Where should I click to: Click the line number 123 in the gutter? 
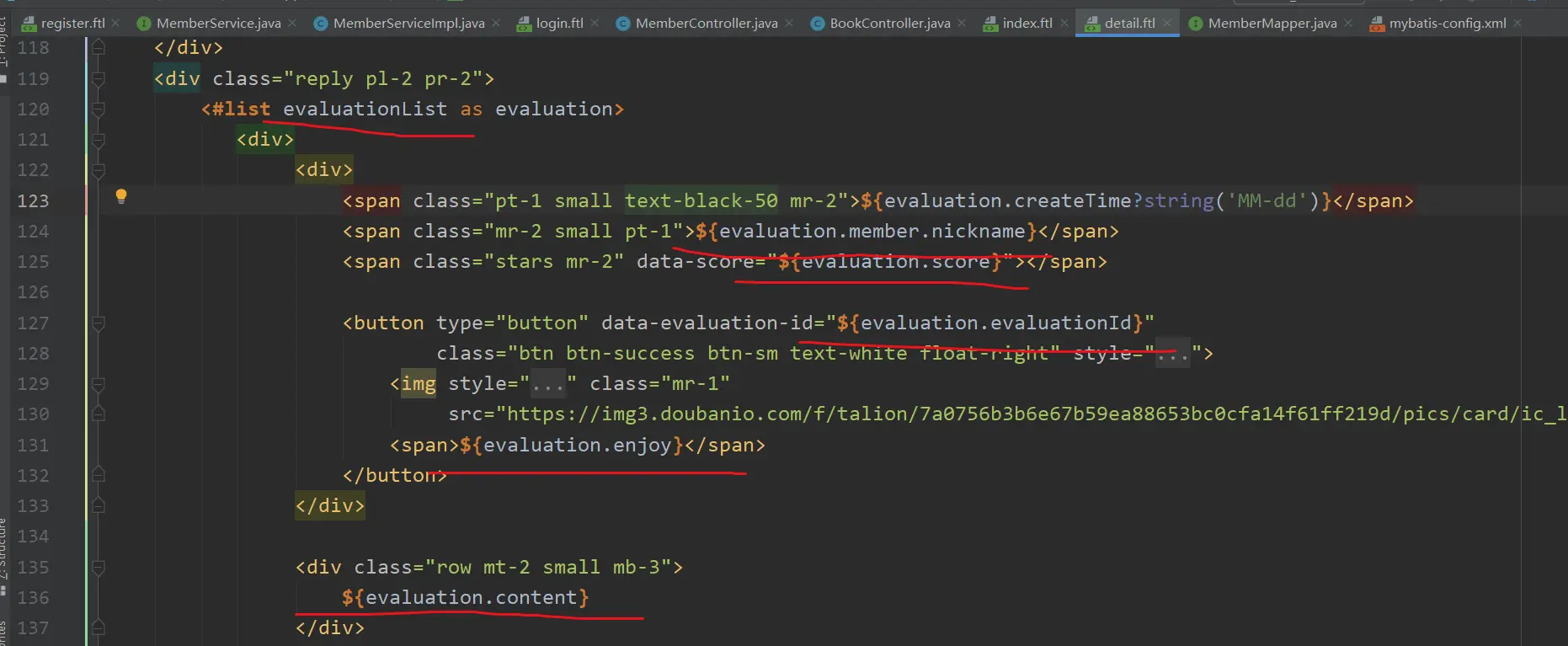click(34, 201)
